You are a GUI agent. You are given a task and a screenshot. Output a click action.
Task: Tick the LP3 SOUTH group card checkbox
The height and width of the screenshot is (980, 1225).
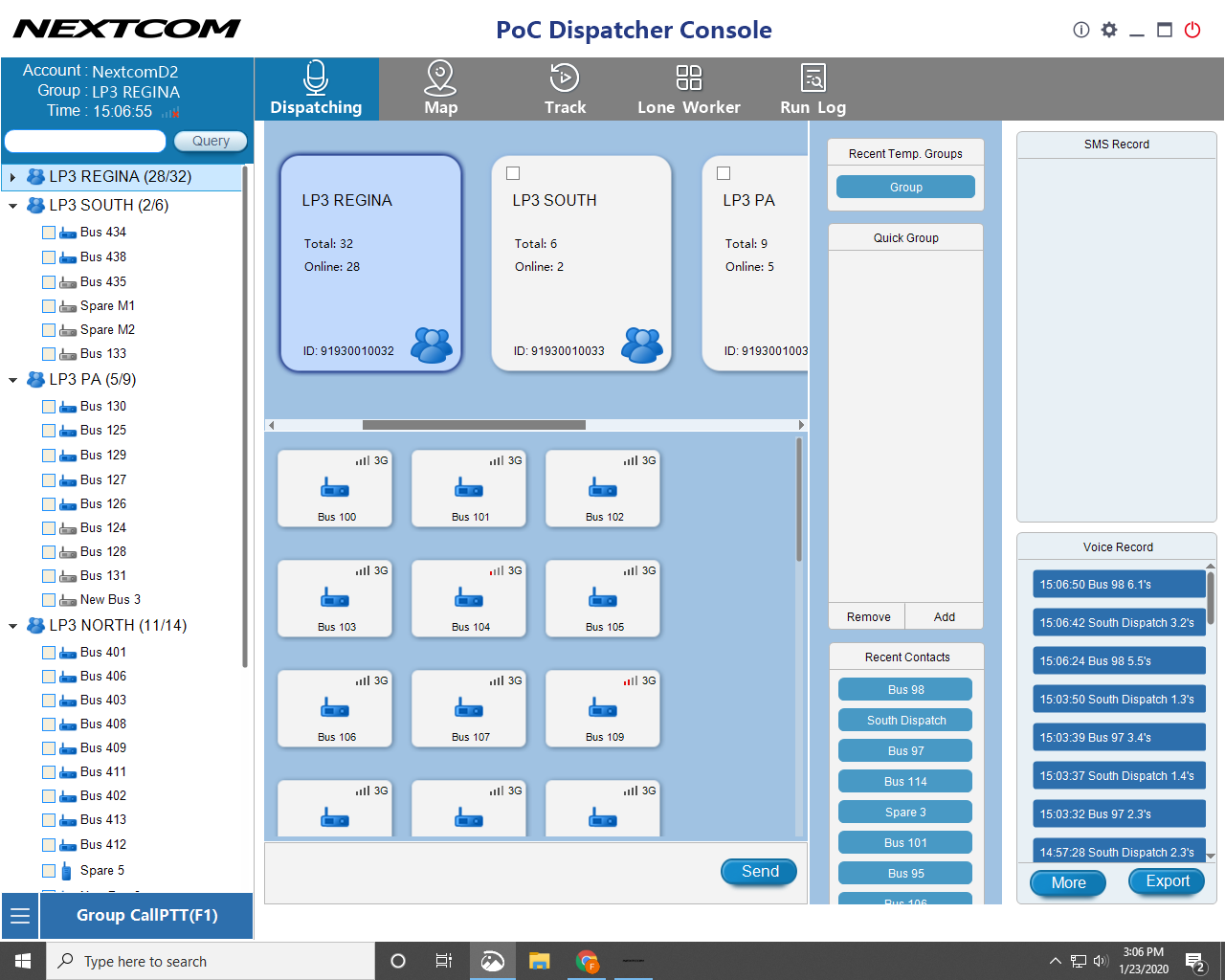[x=513, y=173]
